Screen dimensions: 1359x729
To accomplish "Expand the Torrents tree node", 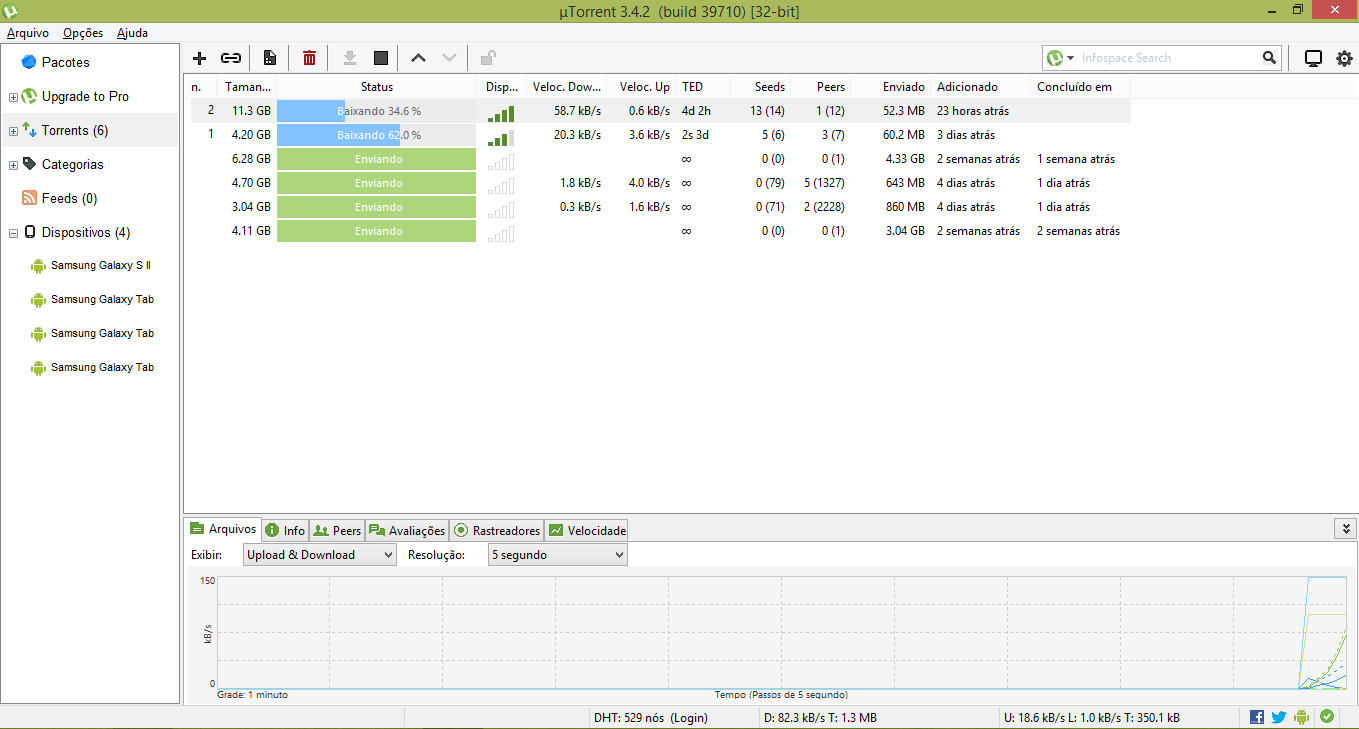I will tap(13, 131).
